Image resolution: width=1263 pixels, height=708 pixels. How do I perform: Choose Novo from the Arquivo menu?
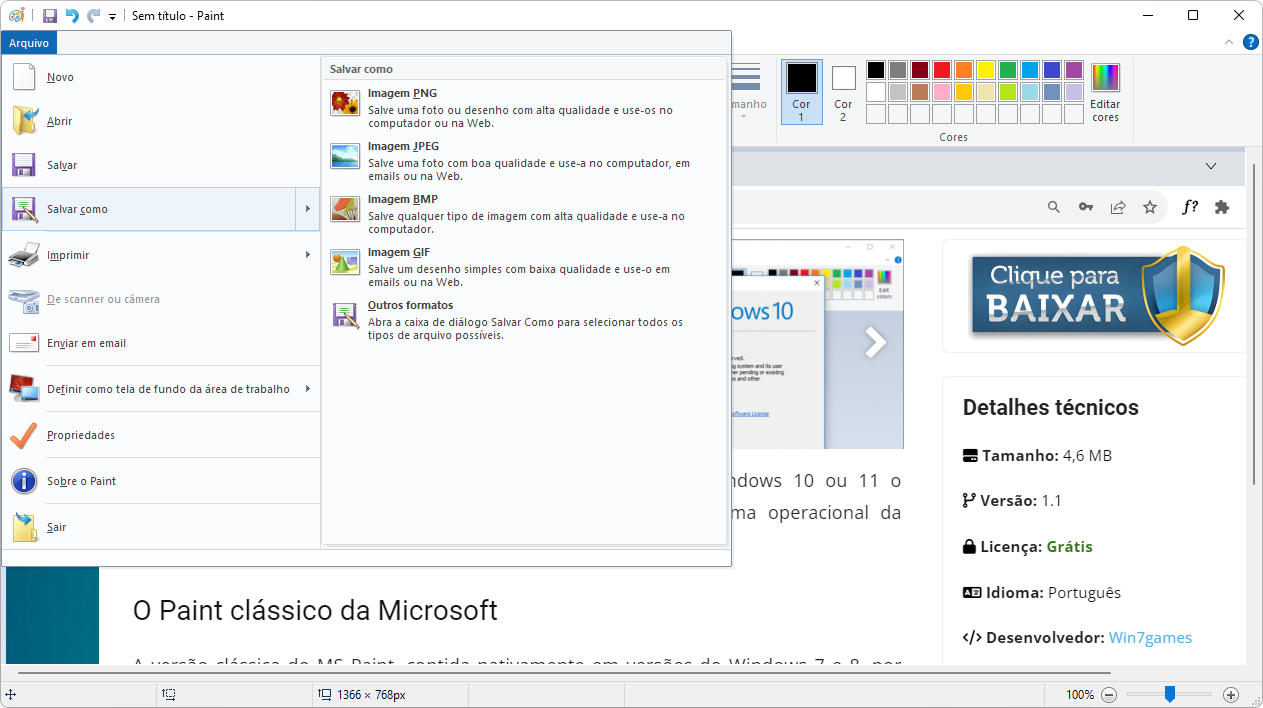(161, 77)
